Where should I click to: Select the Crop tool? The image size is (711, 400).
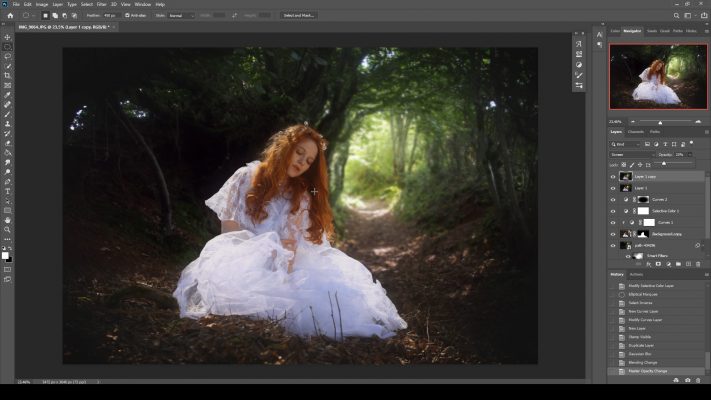pos(7,75)
